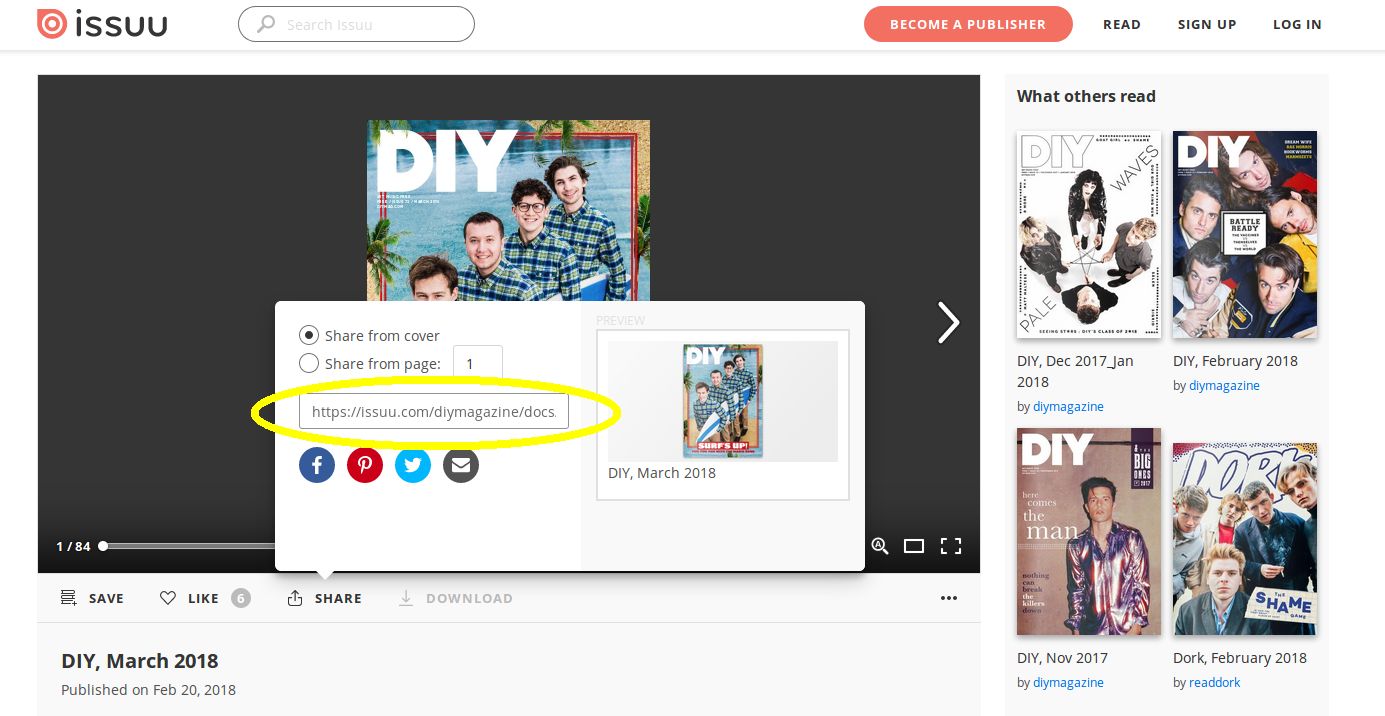Click the Like heart button
The width and height of the screenshot is (1385, 716).
click(189, 598)
